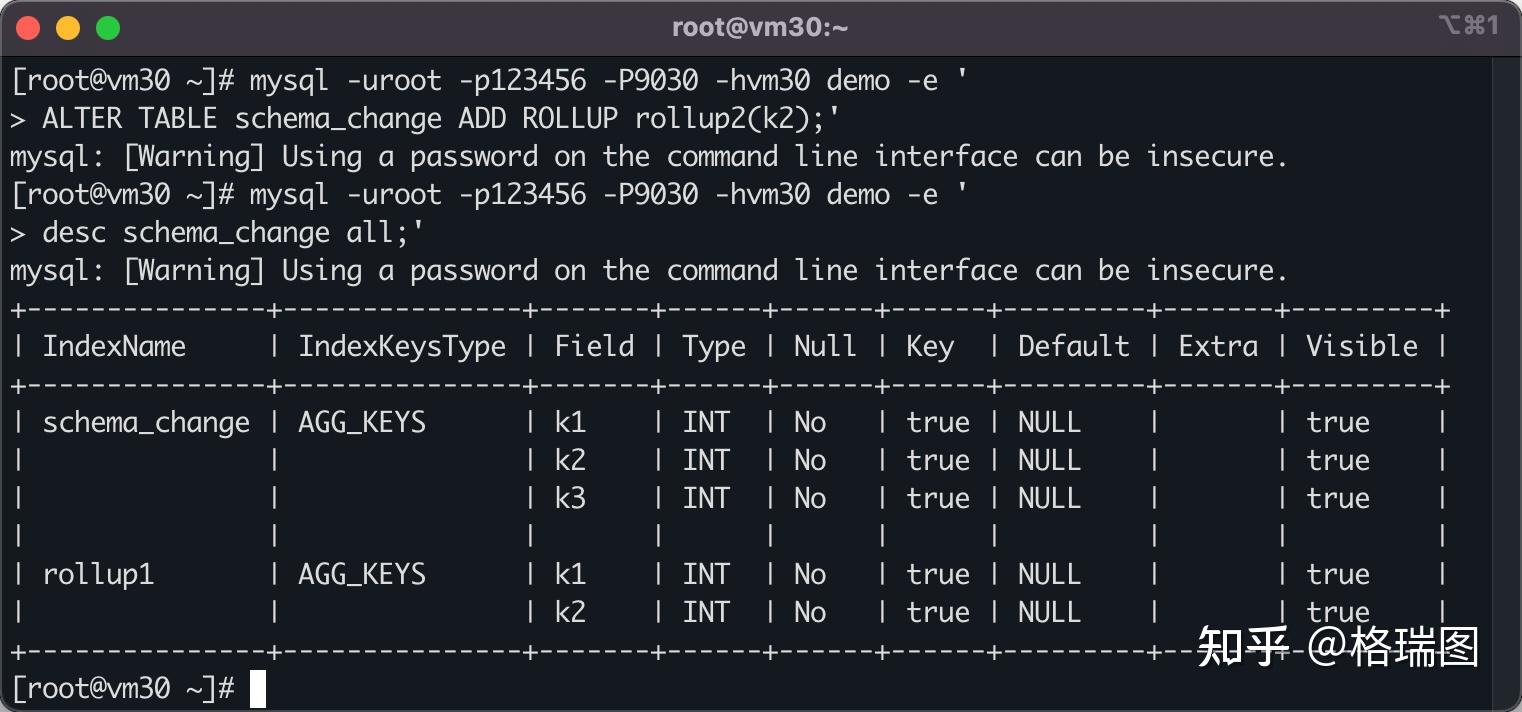Select the rollup1 index name cell
This screenshot has height=712, width=1522.
[98, 575]
